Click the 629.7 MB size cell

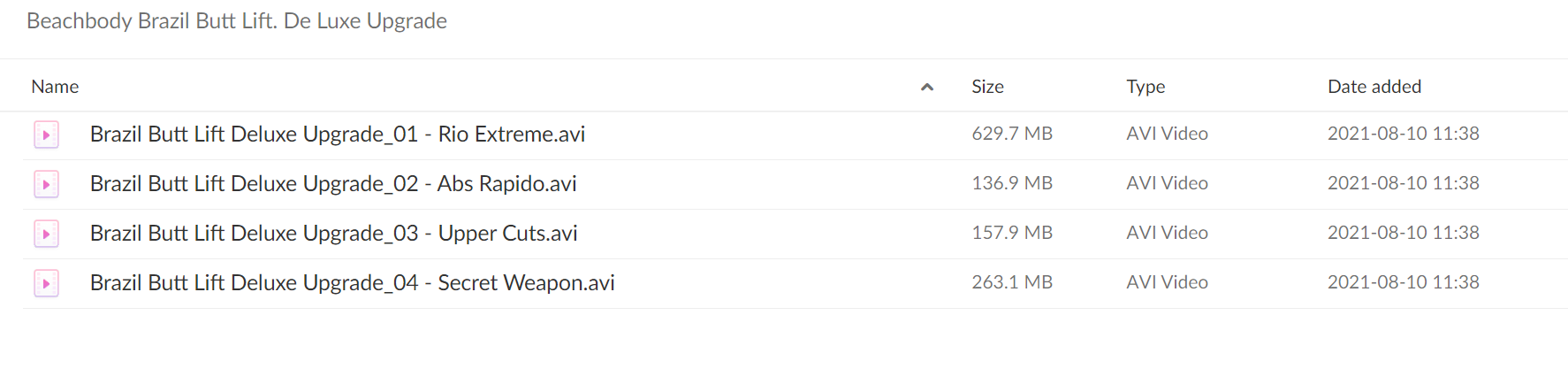pyautogui.click(x=1012, y=134)
